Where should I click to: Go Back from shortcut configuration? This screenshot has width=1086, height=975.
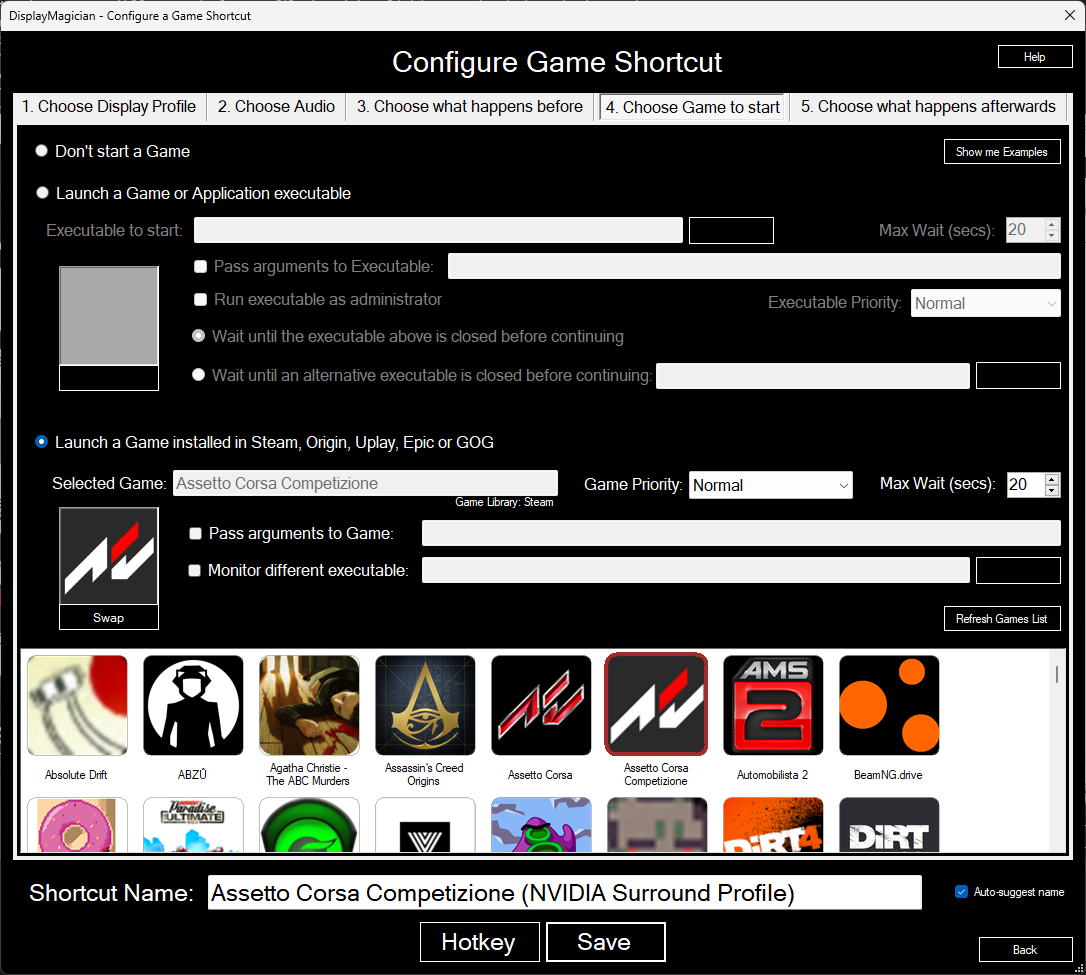click(x=1025, y=949)
